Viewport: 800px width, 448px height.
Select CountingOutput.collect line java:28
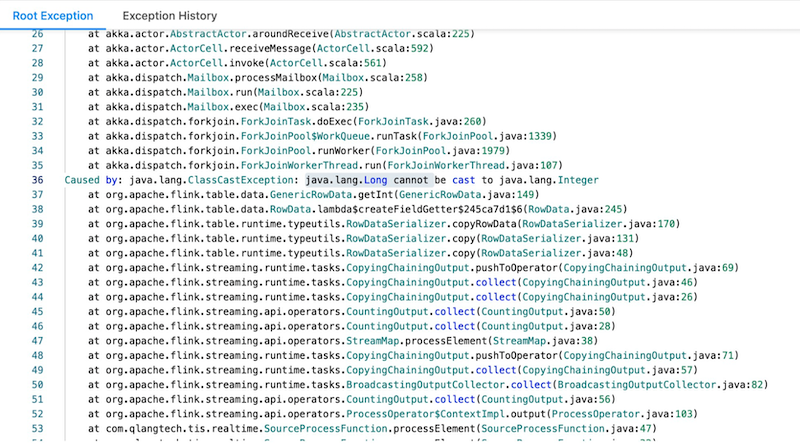click(x=352, y=327)
